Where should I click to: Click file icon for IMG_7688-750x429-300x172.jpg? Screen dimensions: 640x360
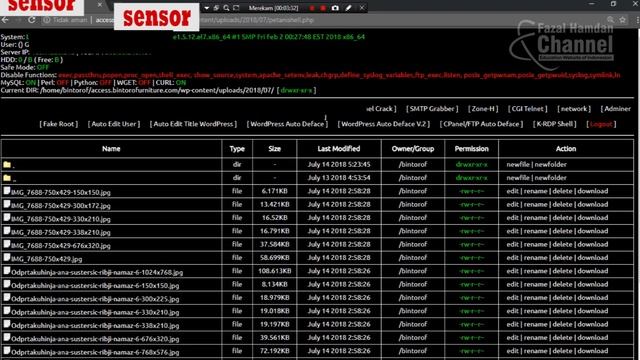pos(7,204)
